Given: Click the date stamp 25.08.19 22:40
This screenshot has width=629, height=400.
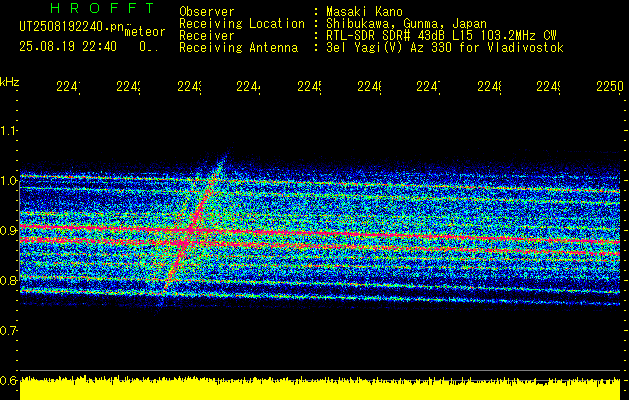Looking at the screenshot, I should click(x=68, y=46).
